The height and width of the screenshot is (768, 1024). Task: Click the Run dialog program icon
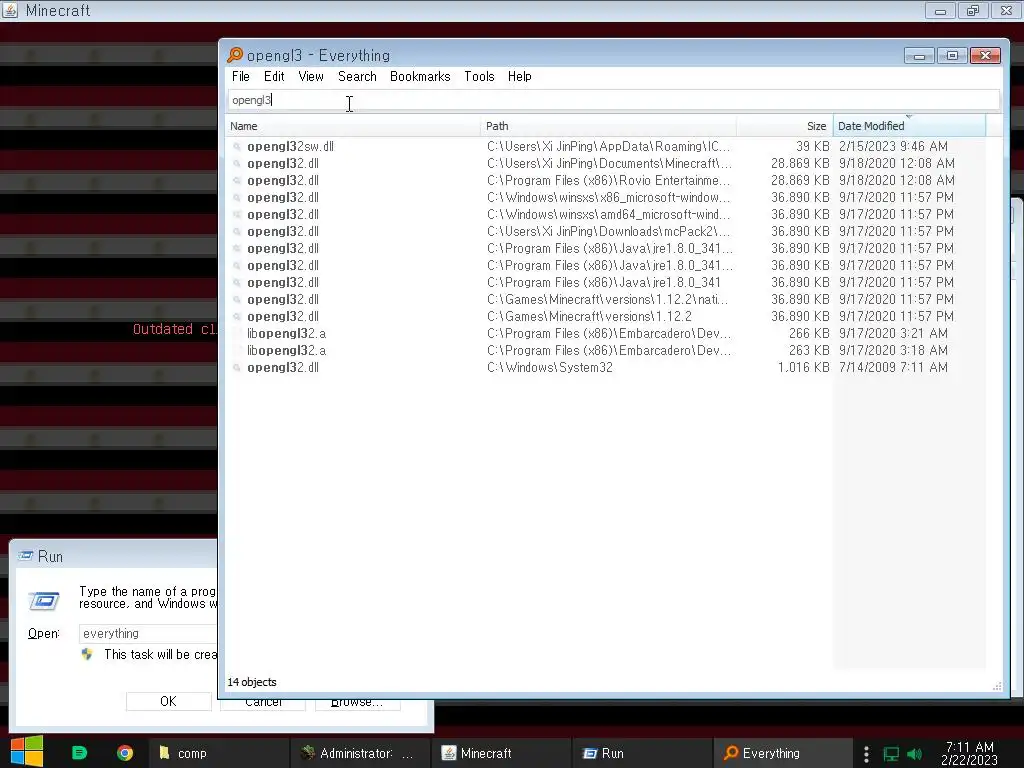tap(44, 600)
